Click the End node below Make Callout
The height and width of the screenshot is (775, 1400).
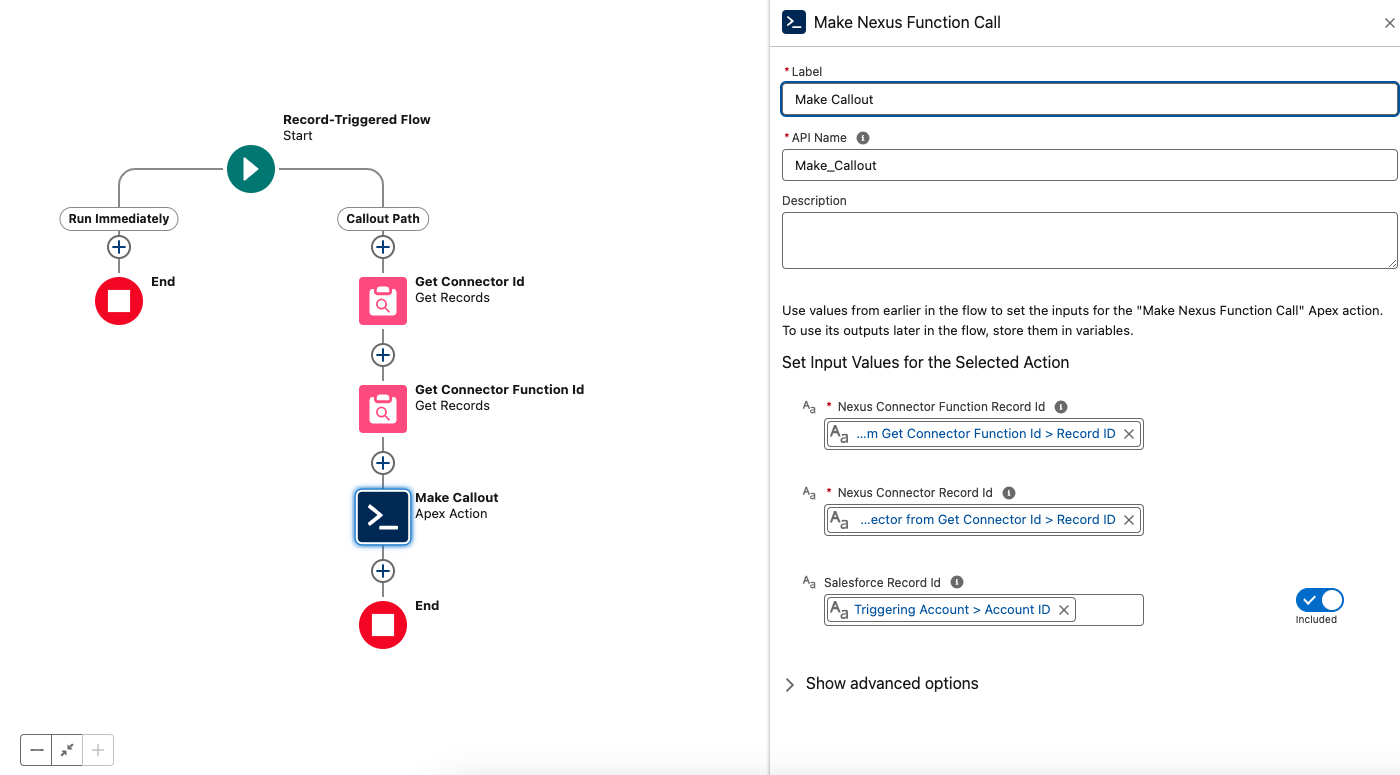(383, 625)
